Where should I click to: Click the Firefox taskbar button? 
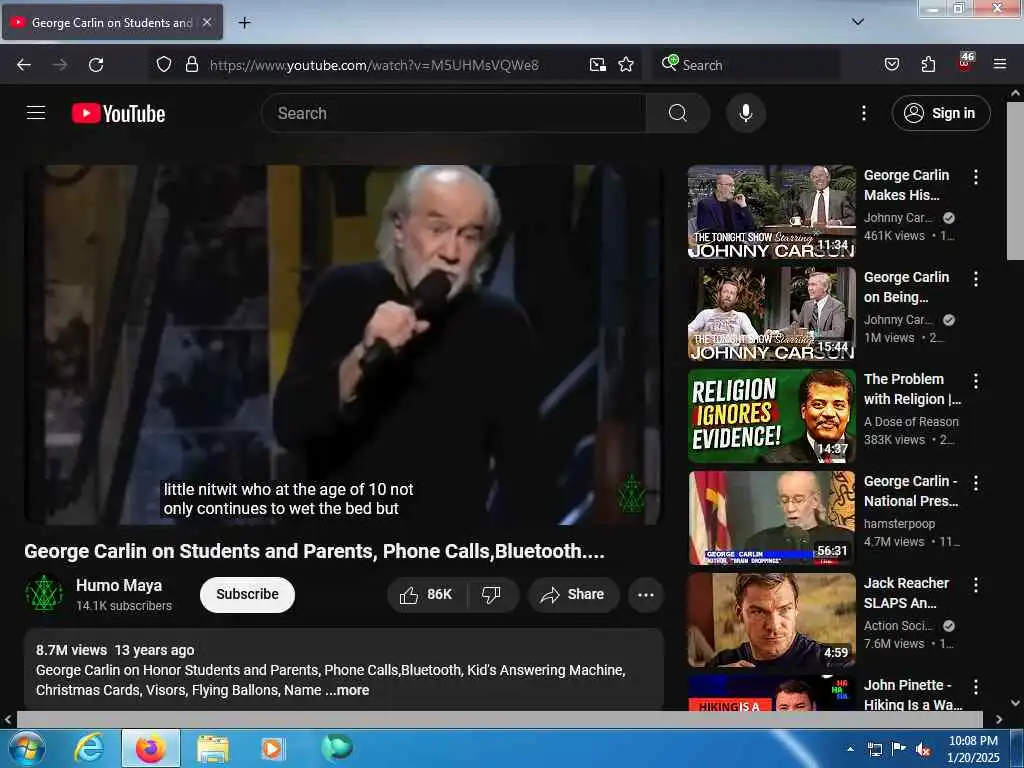coord(150,748)
